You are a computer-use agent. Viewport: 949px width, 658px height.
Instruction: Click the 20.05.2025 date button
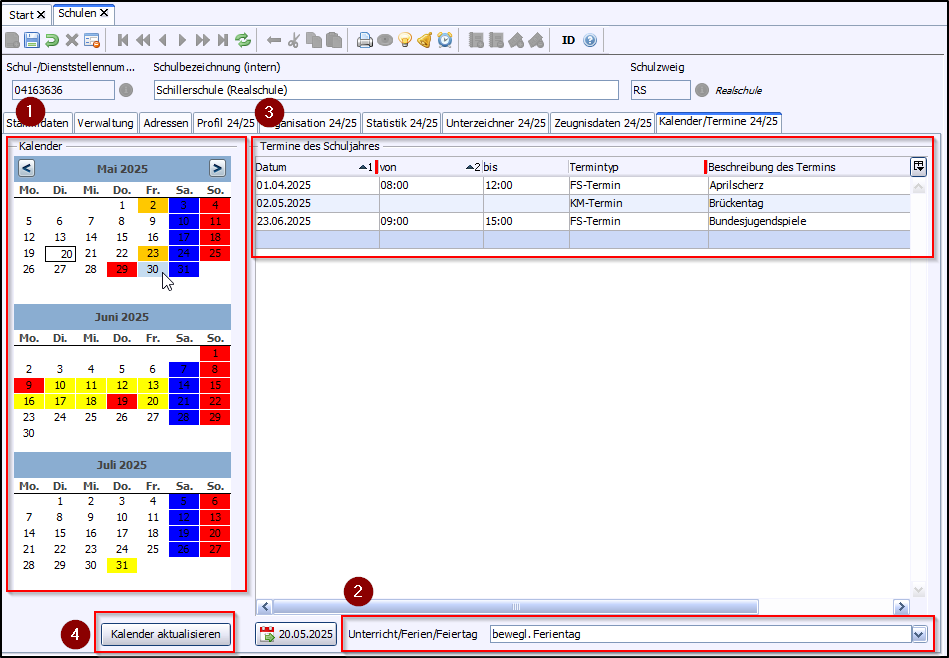[297, 634]
